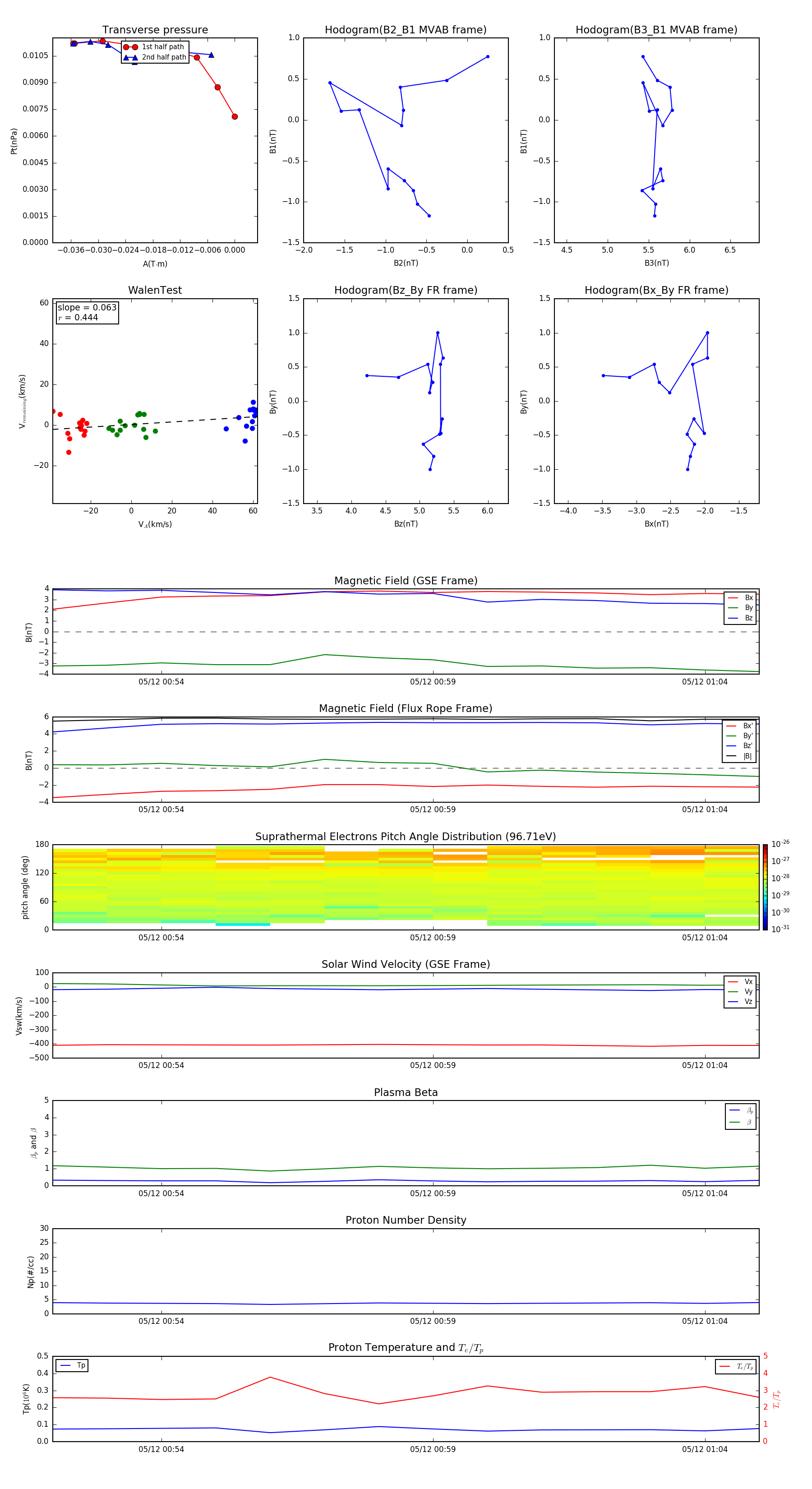Click the 'Transverse pressure' plot title
The image size is (812, 1489).
(155, 30)
